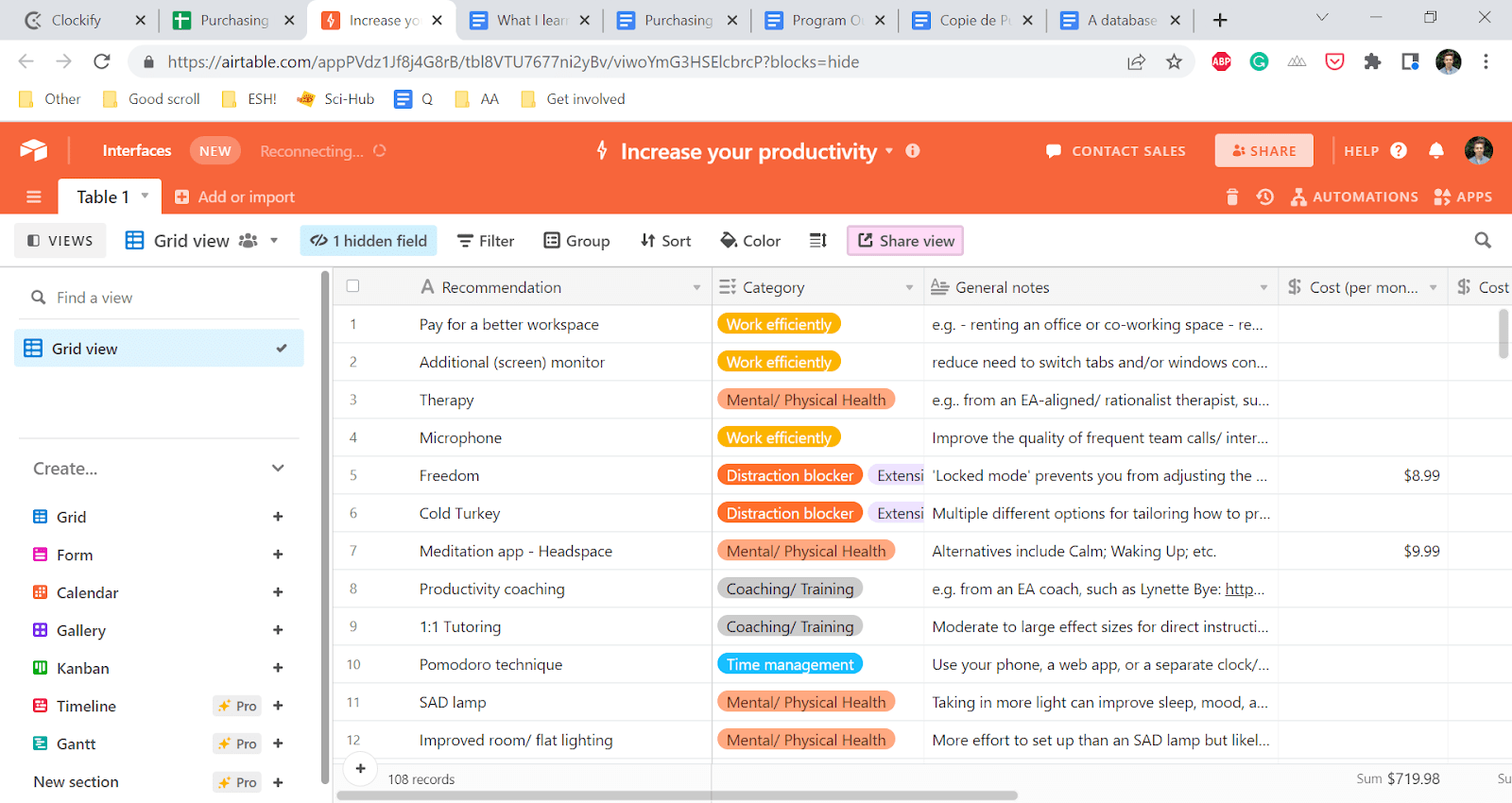Open the Sci-Hub bookmark
Viewport: 1512px width, 803px height.
click(335, 98)
